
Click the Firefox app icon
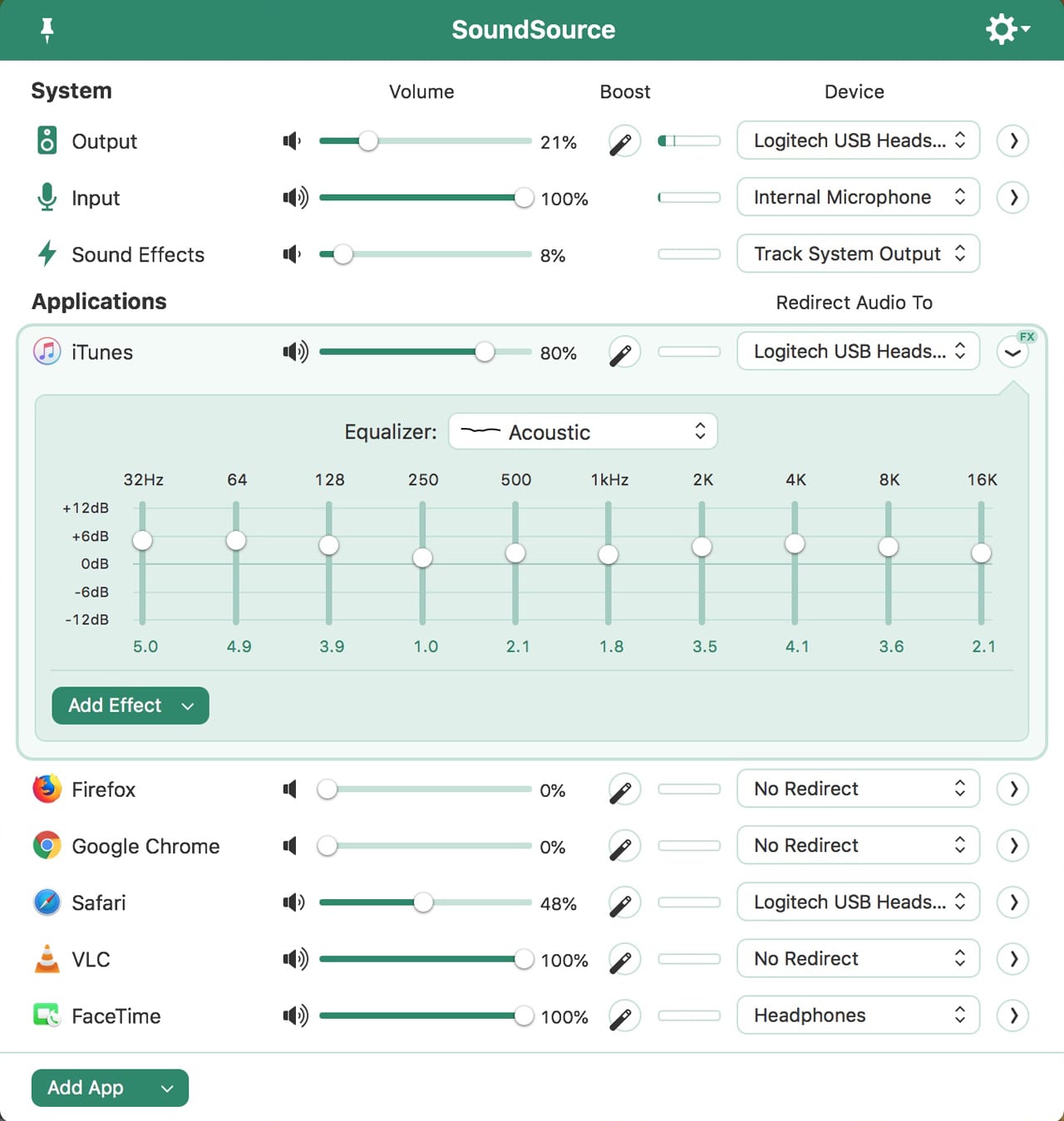(x=47, y=789)
